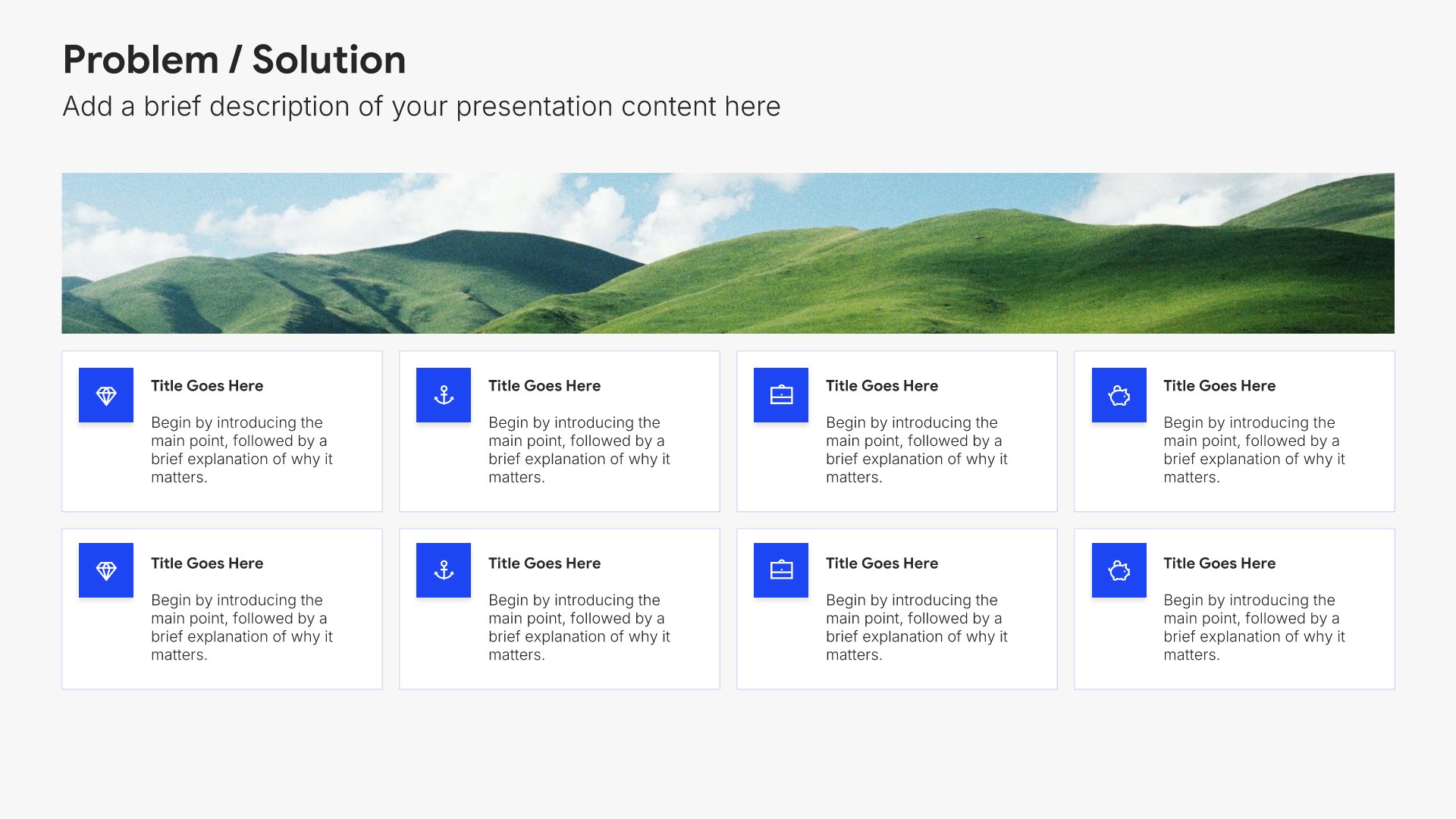Click the diamond icon in top-left card
Viewport: 1456px width, 819px height.
pyautogui.click(x=106, y=395)
